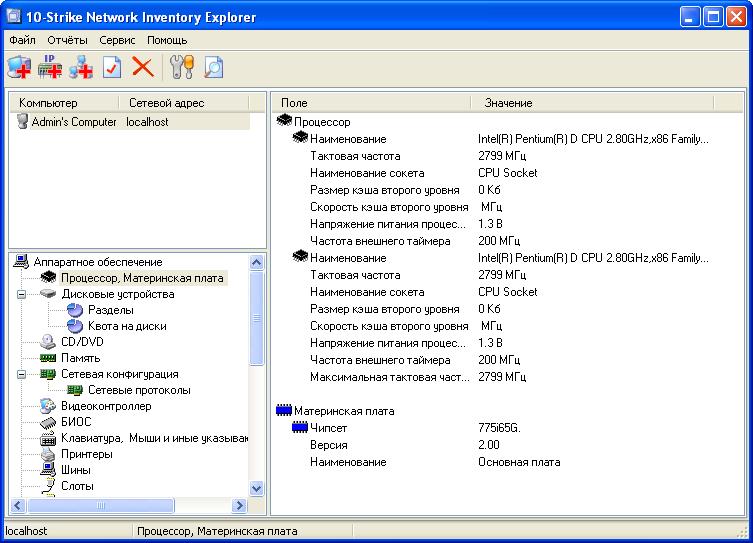Collapse the Дисковые устройства tree node
Screen dimensions: 753x543
pos(22,294)
